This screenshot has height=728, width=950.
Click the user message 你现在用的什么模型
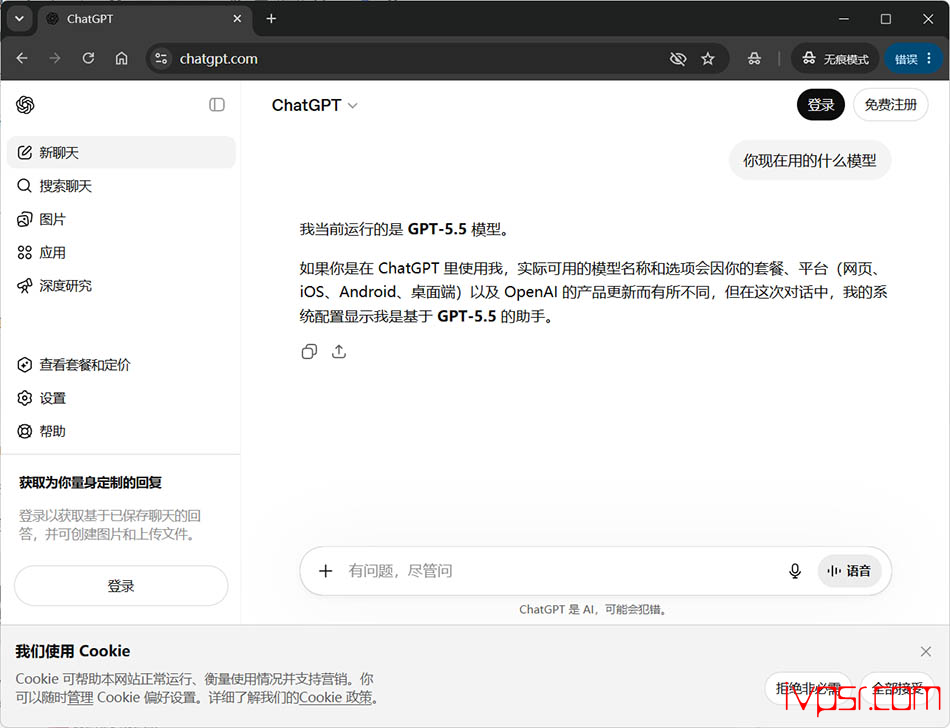tap(809, 160)
